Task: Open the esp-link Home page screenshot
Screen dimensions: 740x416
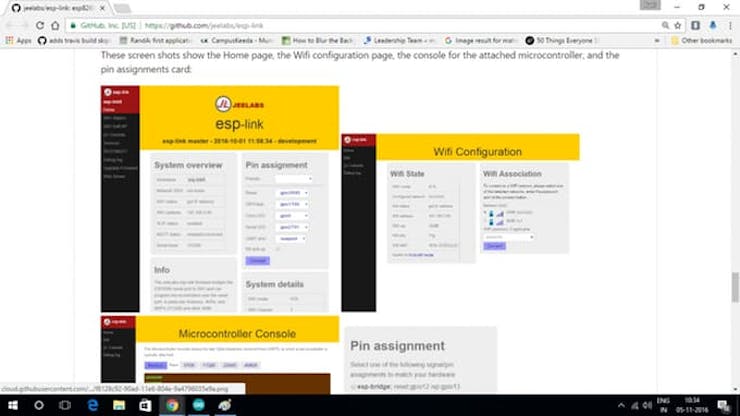Action: coord(219,199)
